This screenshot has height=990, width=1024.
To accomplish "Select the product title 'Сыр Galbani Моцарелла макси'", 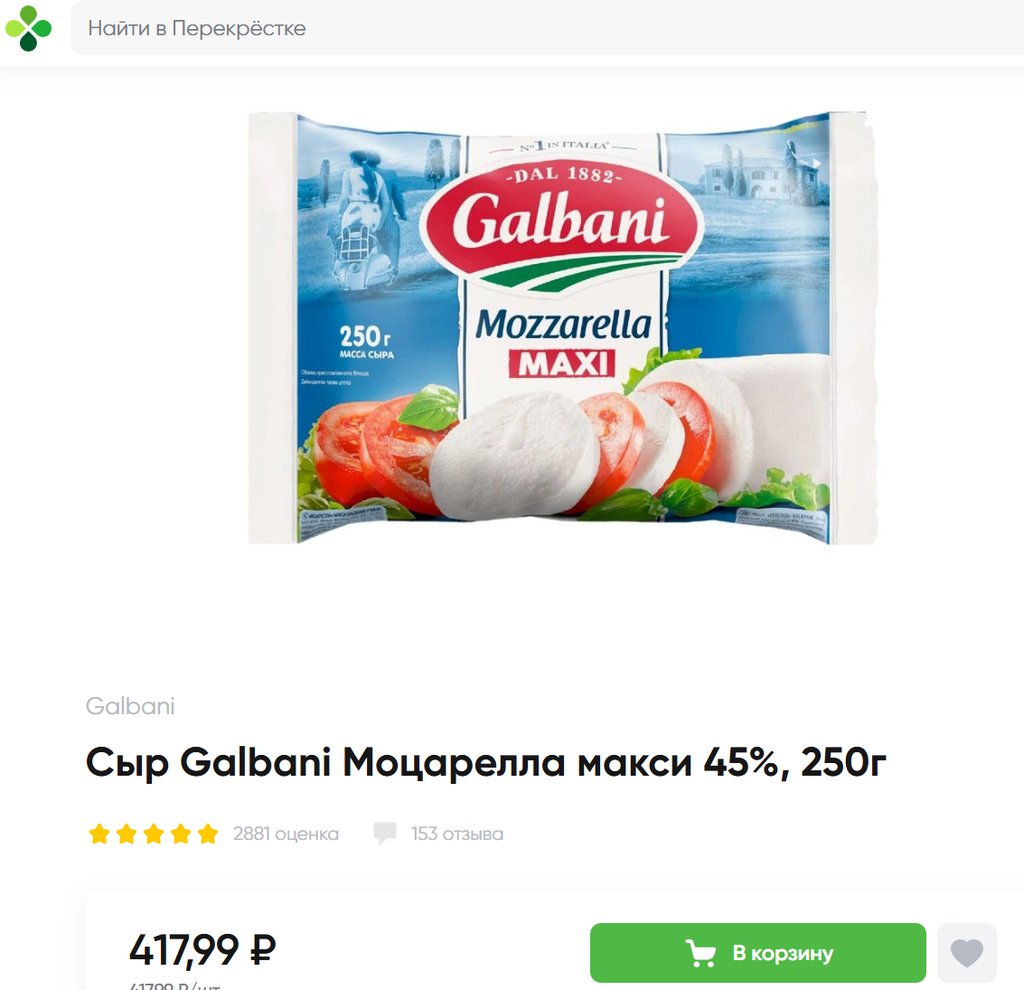I will click(389, 762).
